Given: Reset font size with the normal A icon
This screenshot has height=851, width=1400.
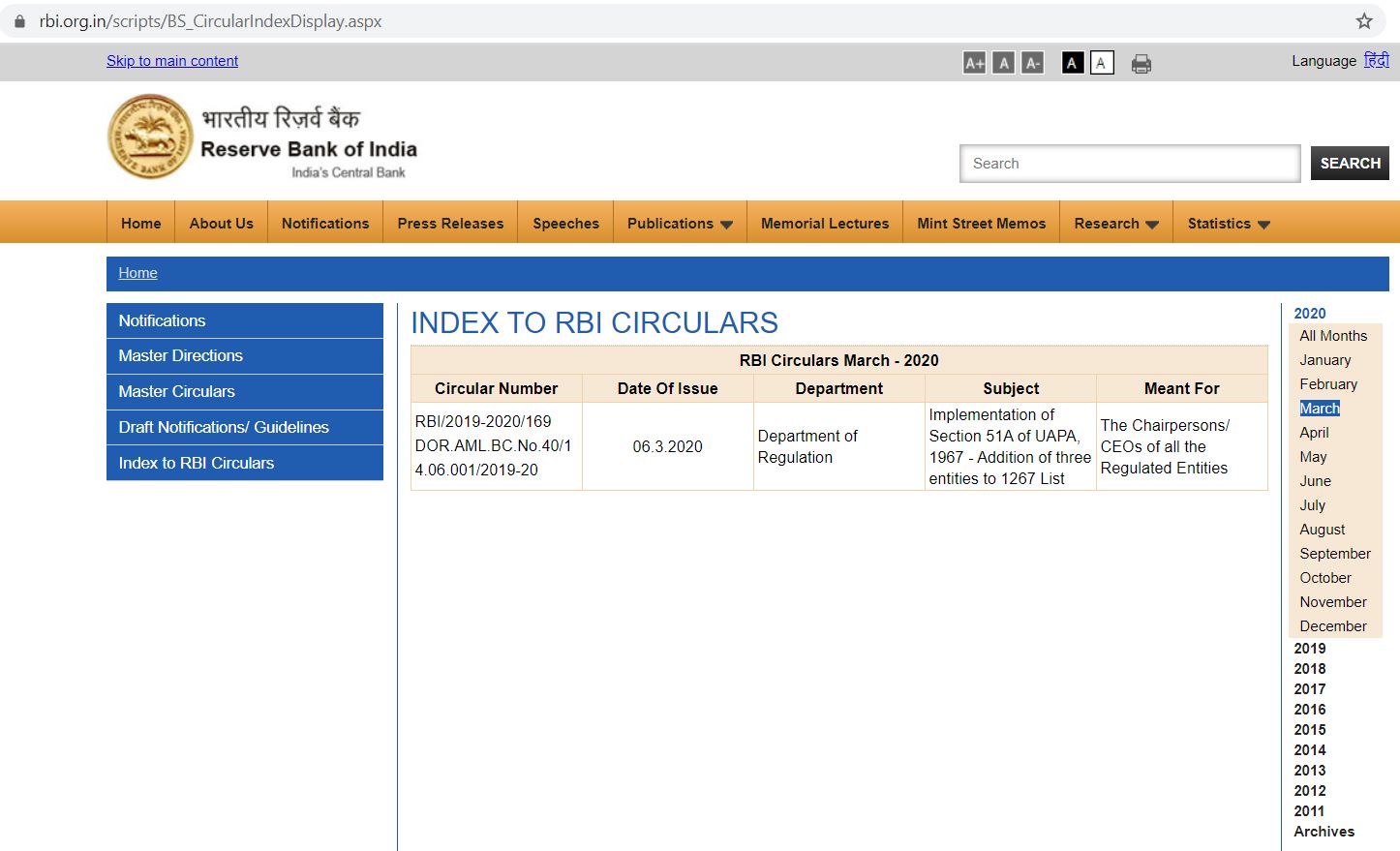Looking at the screenshot, I should tap(1004, 63).
